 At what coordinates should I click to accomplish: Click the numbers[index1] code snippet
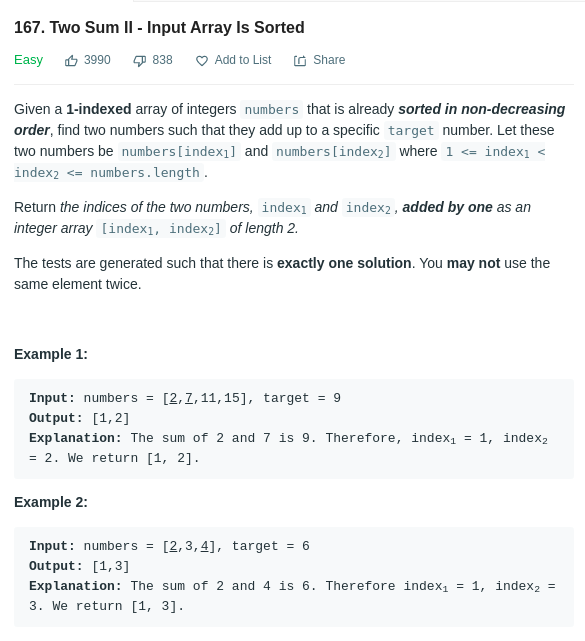179,152
